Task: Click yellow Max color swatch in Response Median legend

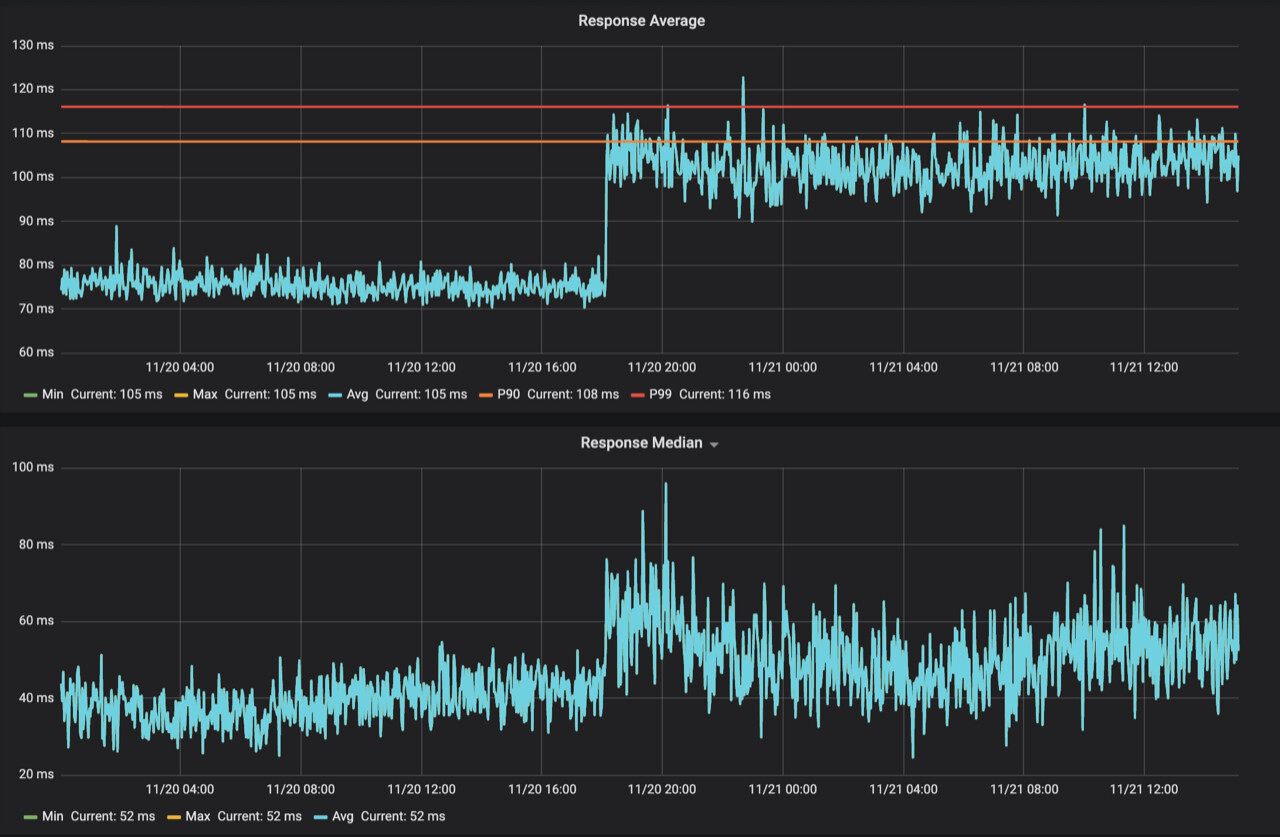Action: click(181, 817)
